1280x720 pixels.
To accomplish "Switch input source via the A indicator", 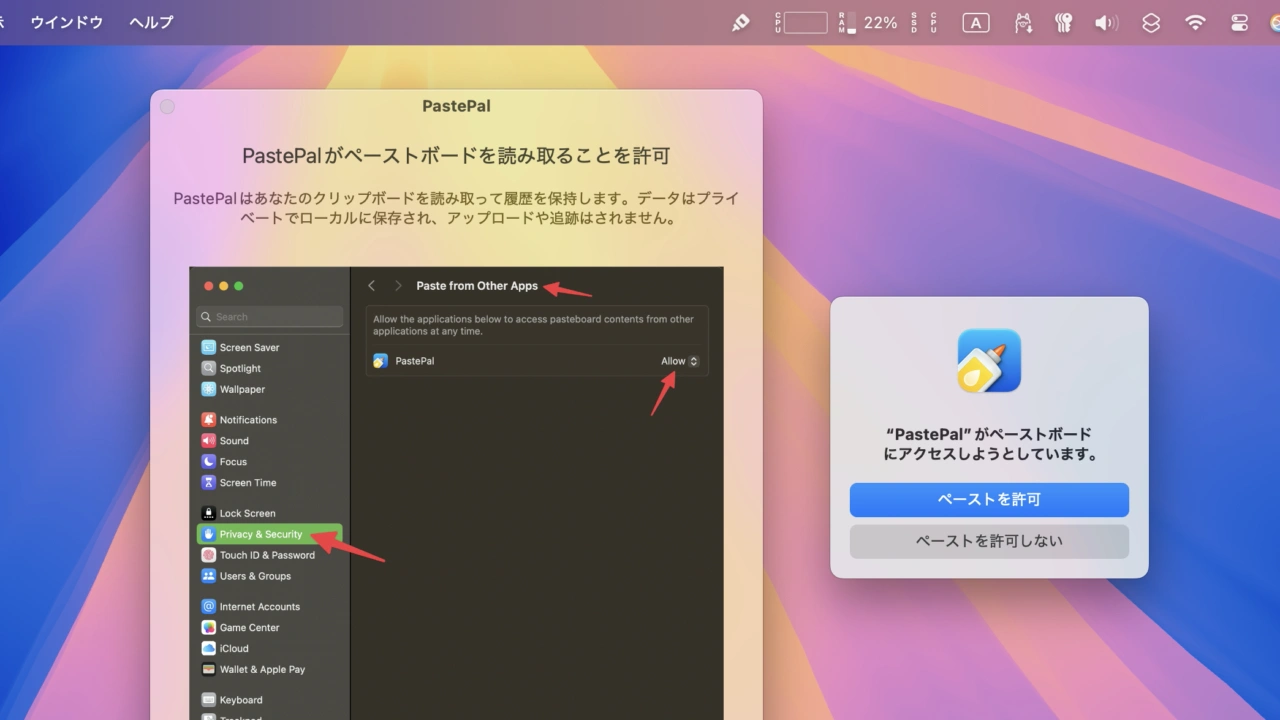I will click(975, 22).
